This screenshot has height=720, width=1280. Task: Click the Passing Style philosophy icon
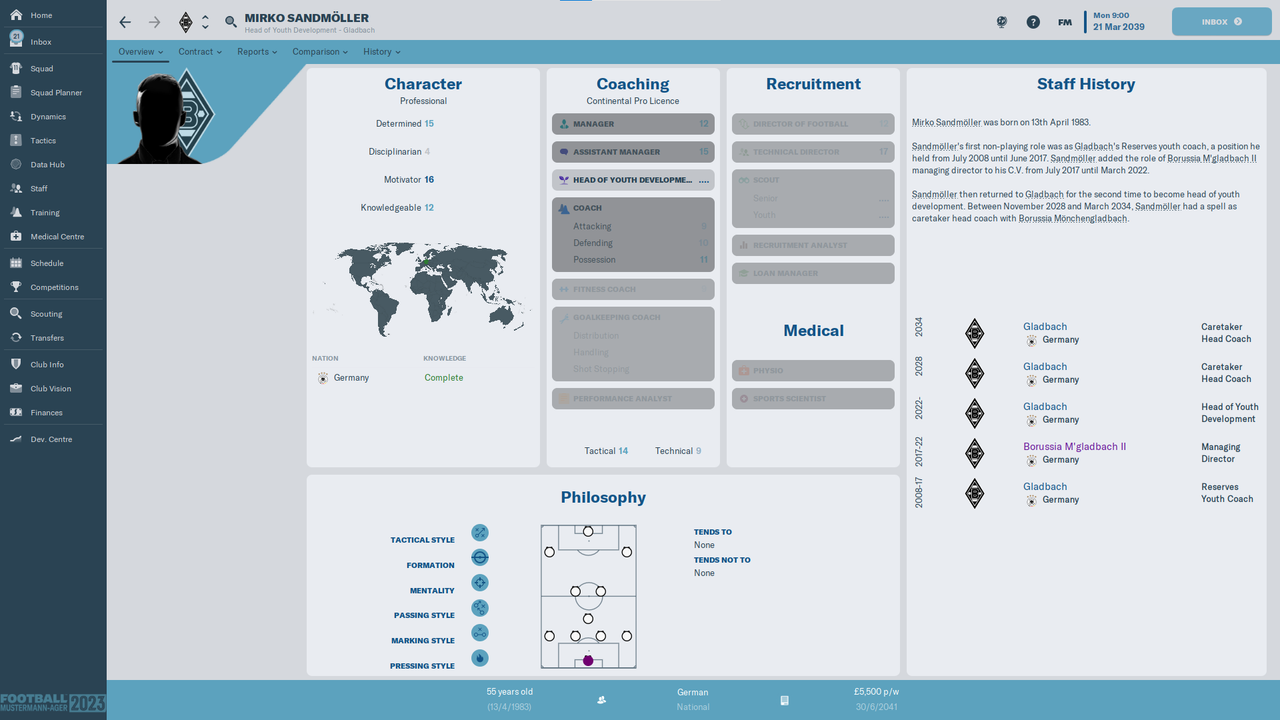click(x=480, y=608)
